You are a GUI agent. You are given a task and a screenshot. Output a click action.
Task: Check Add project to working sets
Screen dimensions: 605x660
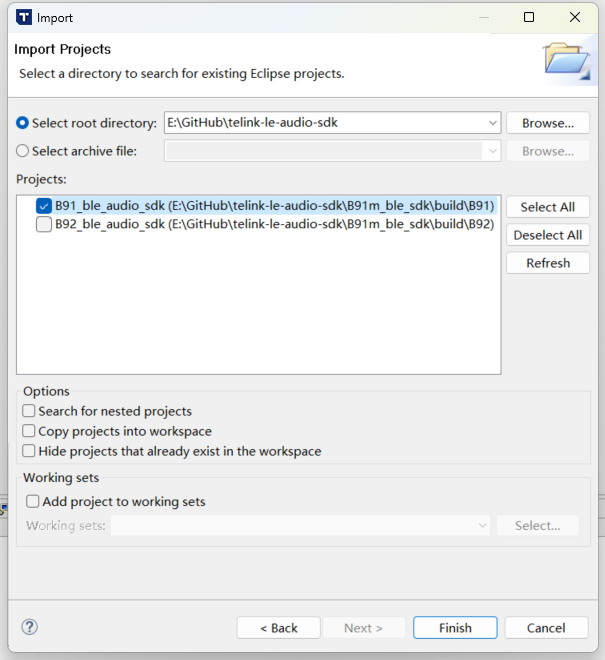click(x=33, y=501)
